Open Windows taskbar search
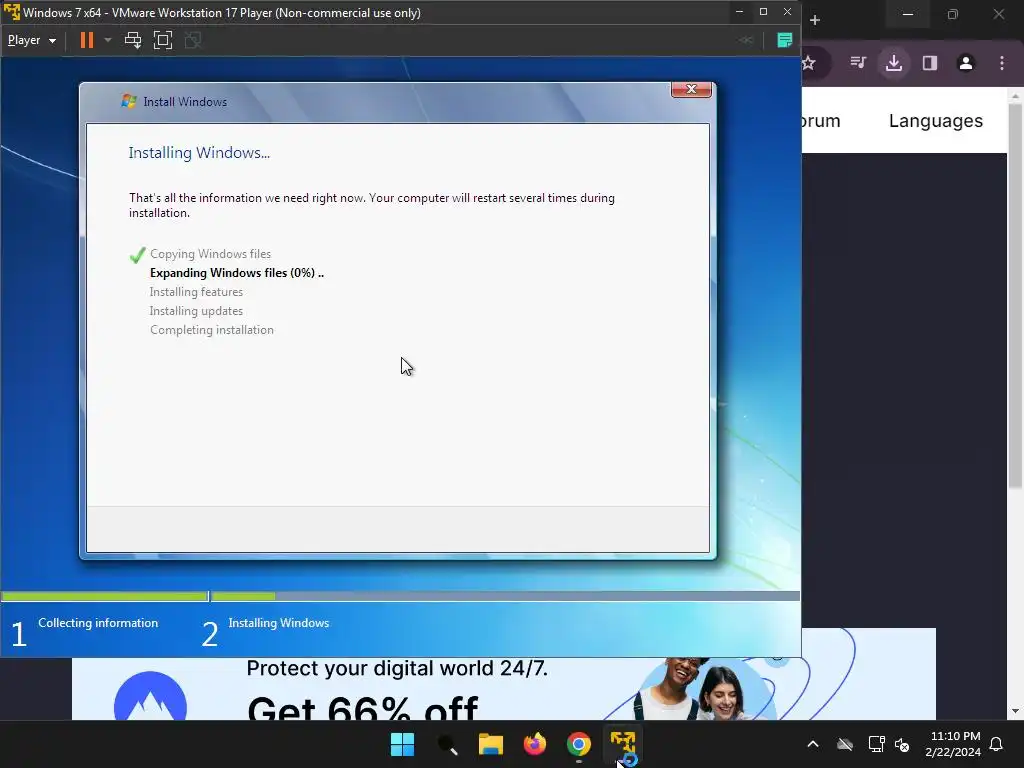This screenshot has width=1024, height=768. pos(447,744)
